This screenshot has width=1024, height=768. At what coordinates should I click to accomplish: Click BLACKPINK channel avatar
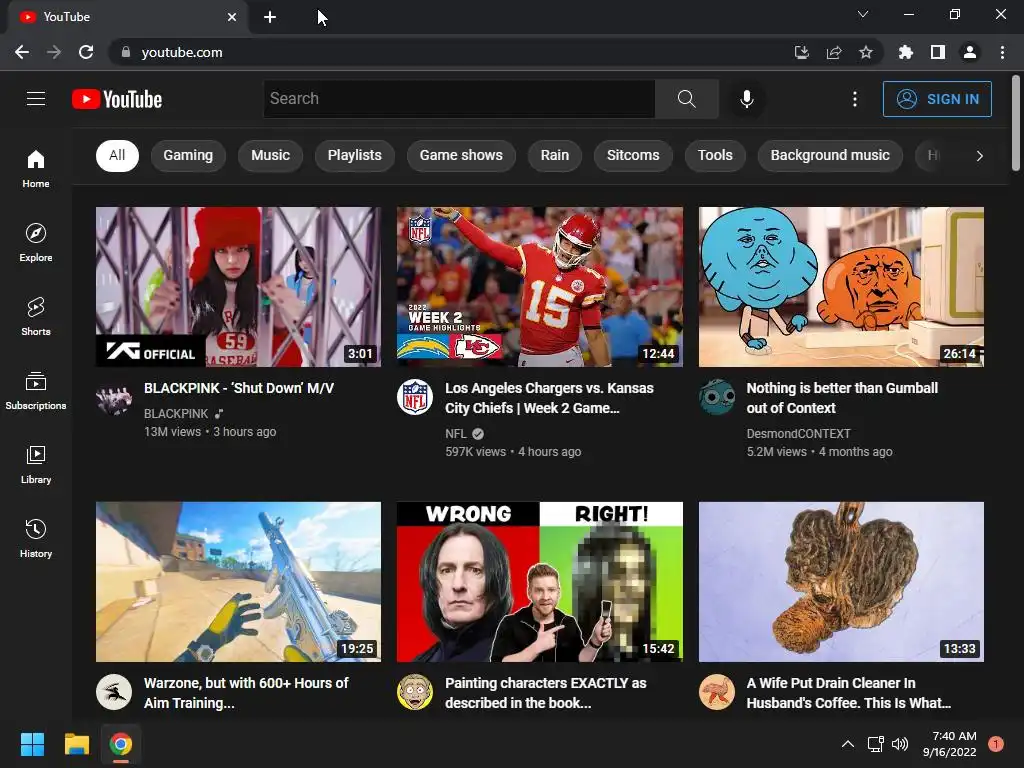114,398
